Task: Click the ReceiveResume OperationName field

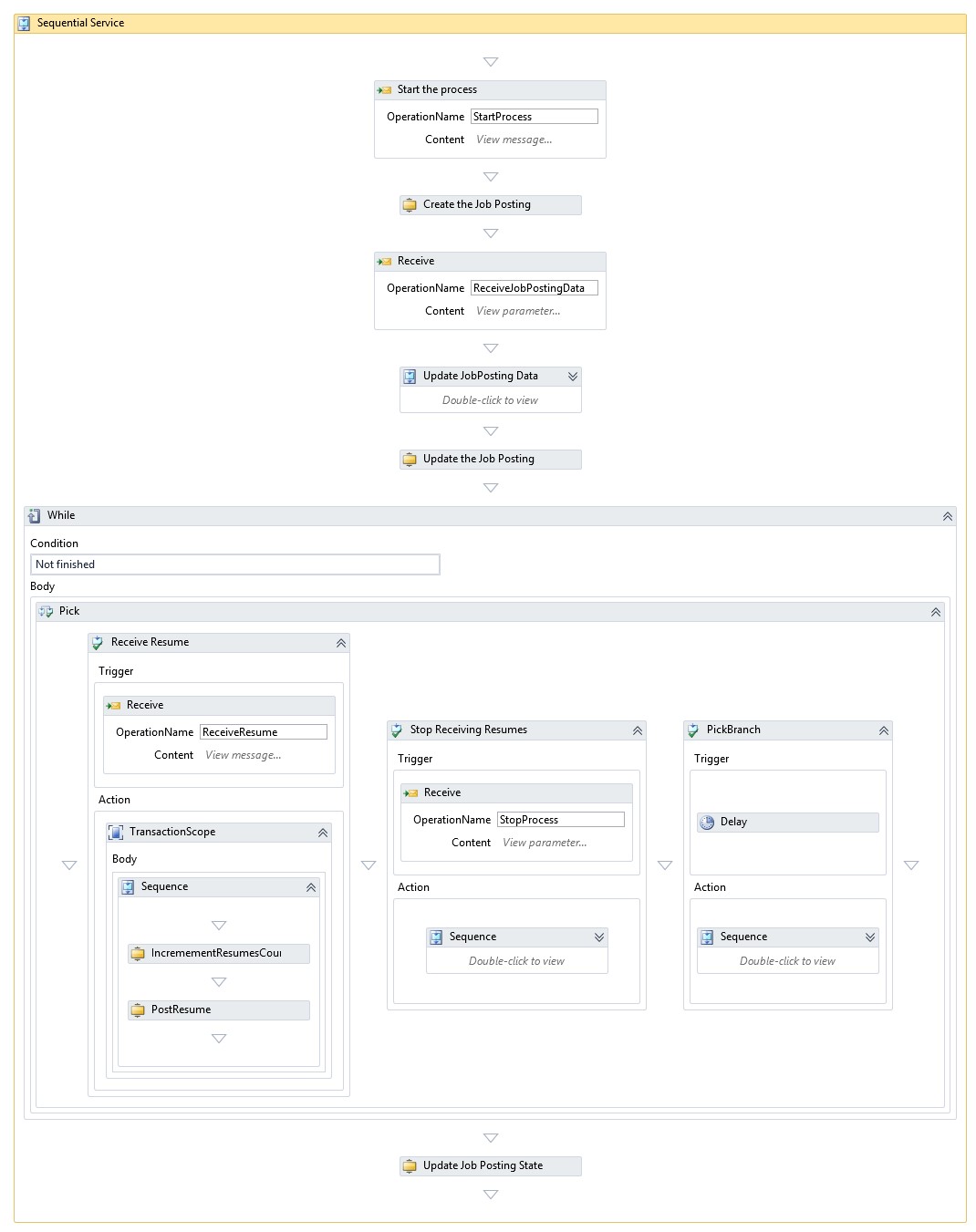Action: (264, 732)
